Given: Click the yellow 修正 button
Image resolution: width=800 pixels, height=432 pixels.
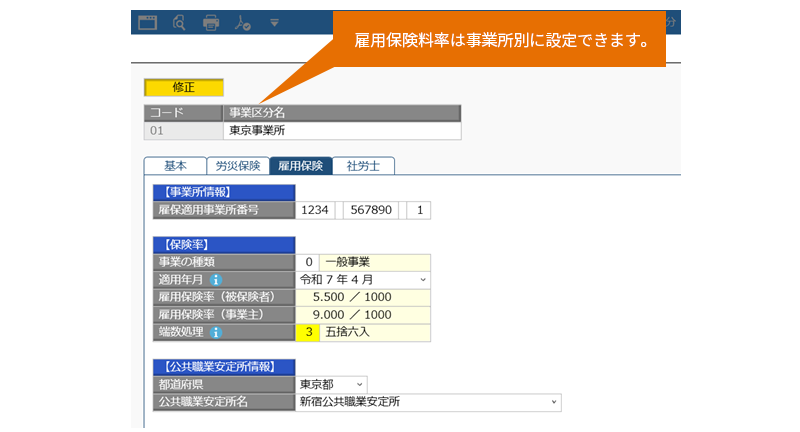Looking at the screenshot, I should [184, 87].
